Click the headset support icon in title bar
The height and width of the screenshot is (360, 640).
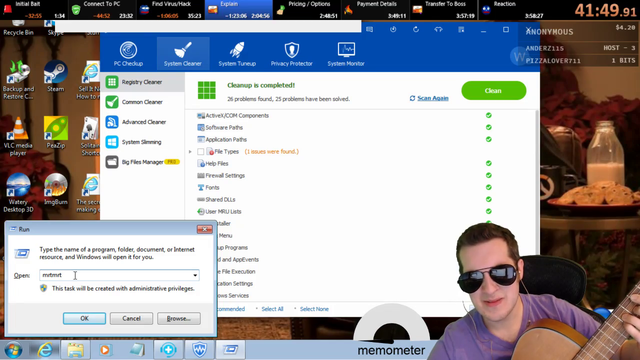pyautogui.click(x=438, y=29)
